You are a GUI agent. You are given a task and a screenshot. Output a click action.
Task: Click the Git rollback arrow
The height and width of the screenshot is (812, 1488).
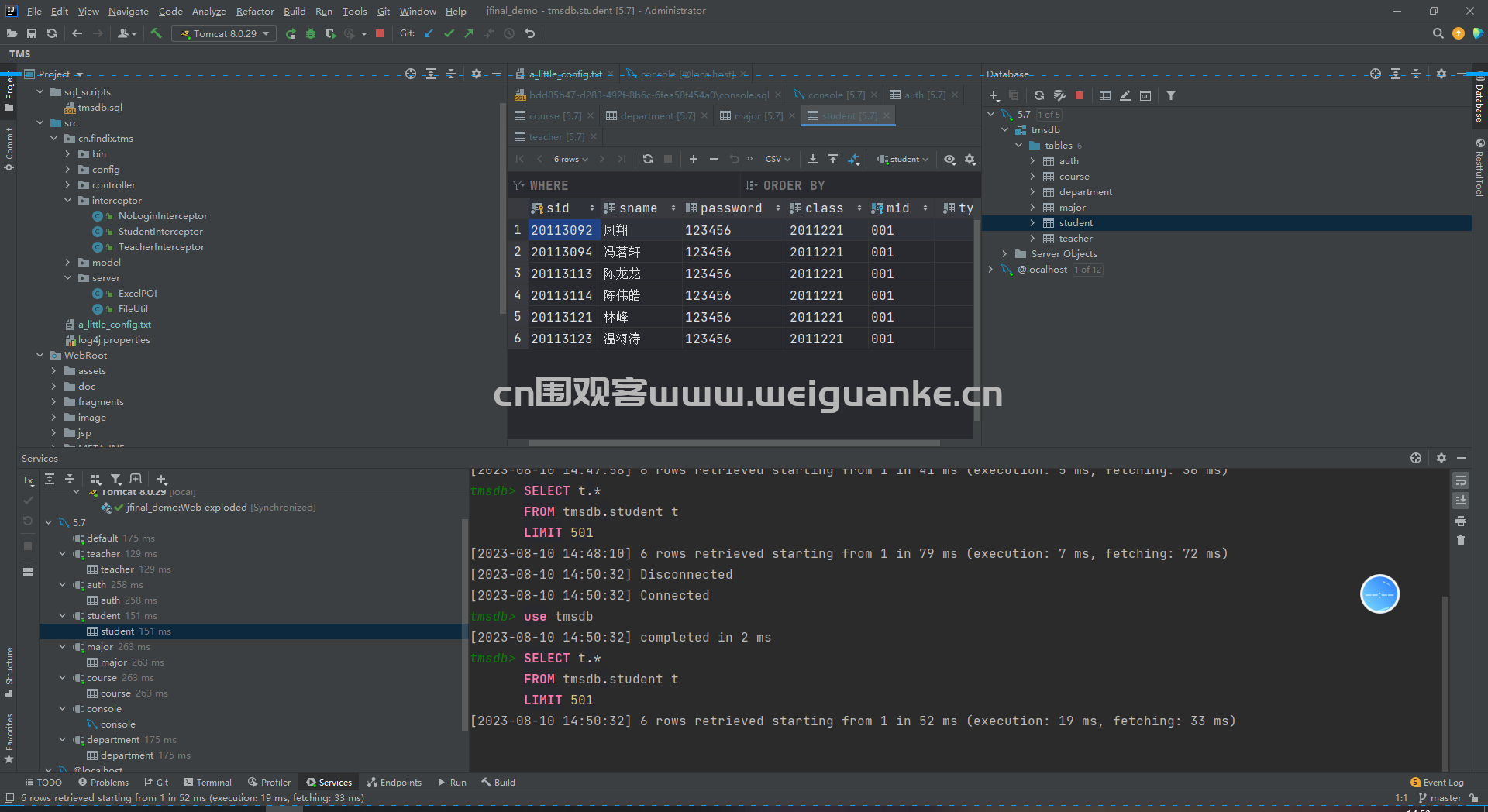(x=530, y=33)
